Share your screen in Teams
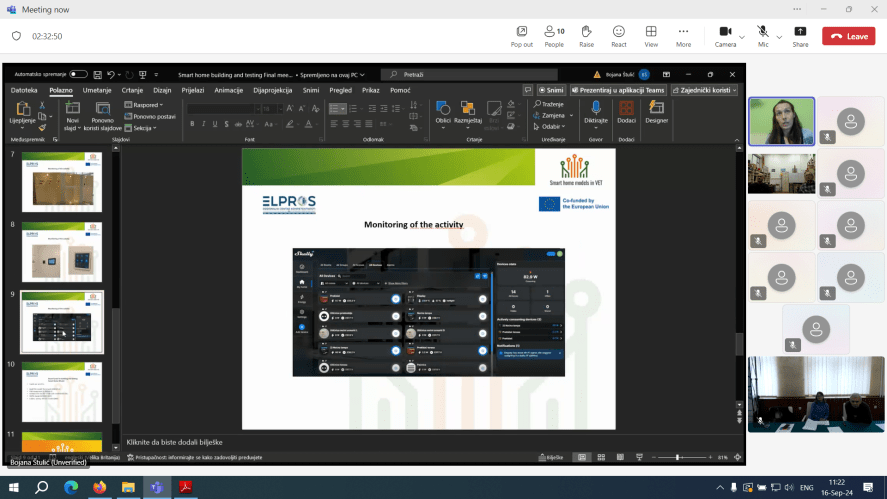 pyautogui.click(x=800, y=36)
